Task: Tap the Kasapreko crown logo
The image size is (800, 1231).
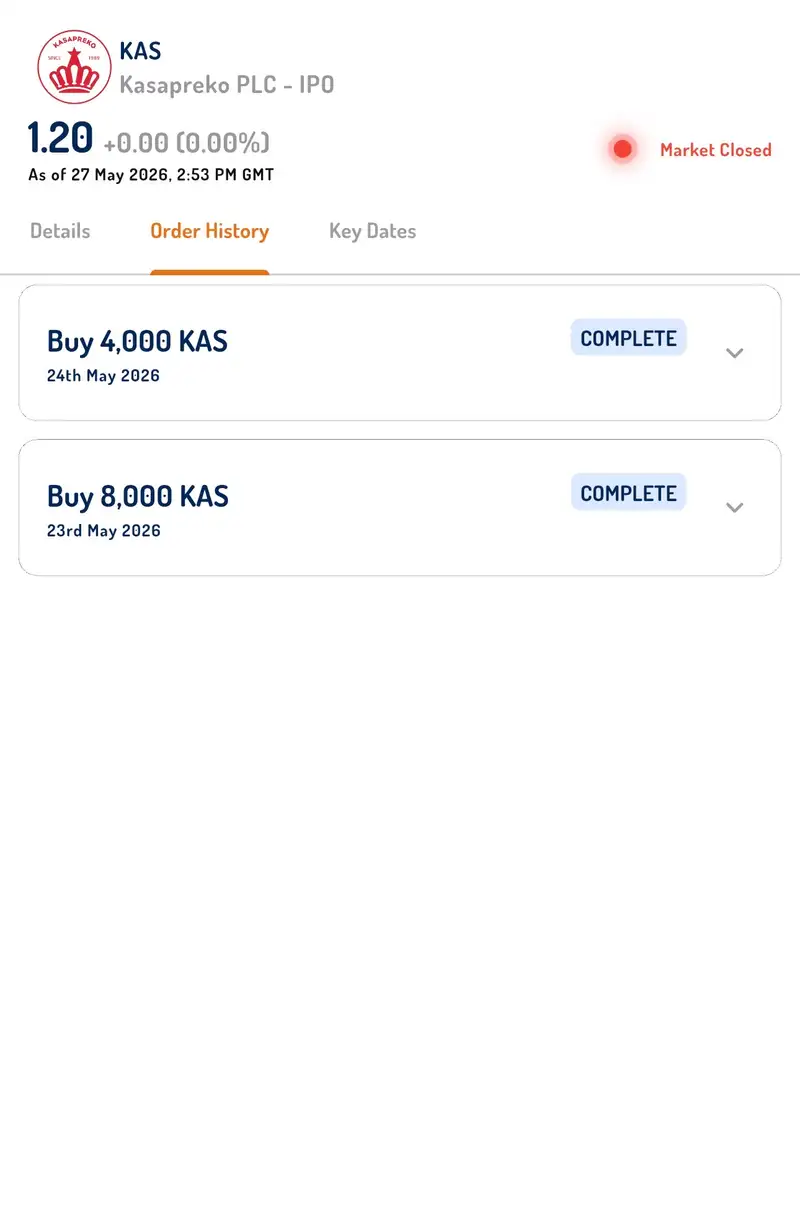Action: pyautogui.click(x=74, y=67)
